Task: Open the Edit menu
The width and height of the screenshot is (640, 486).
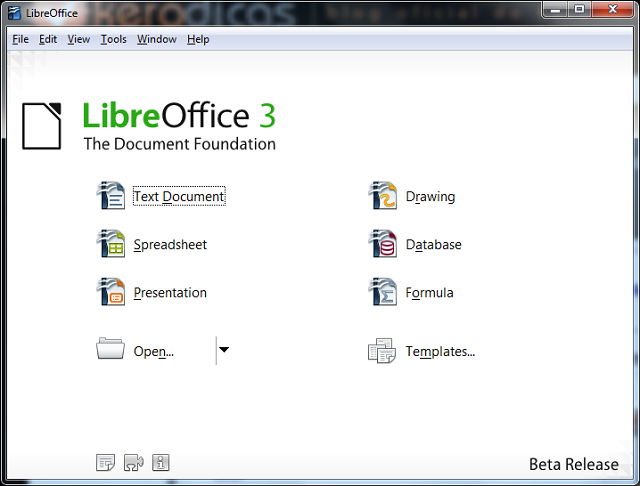Action: [48, 39]
